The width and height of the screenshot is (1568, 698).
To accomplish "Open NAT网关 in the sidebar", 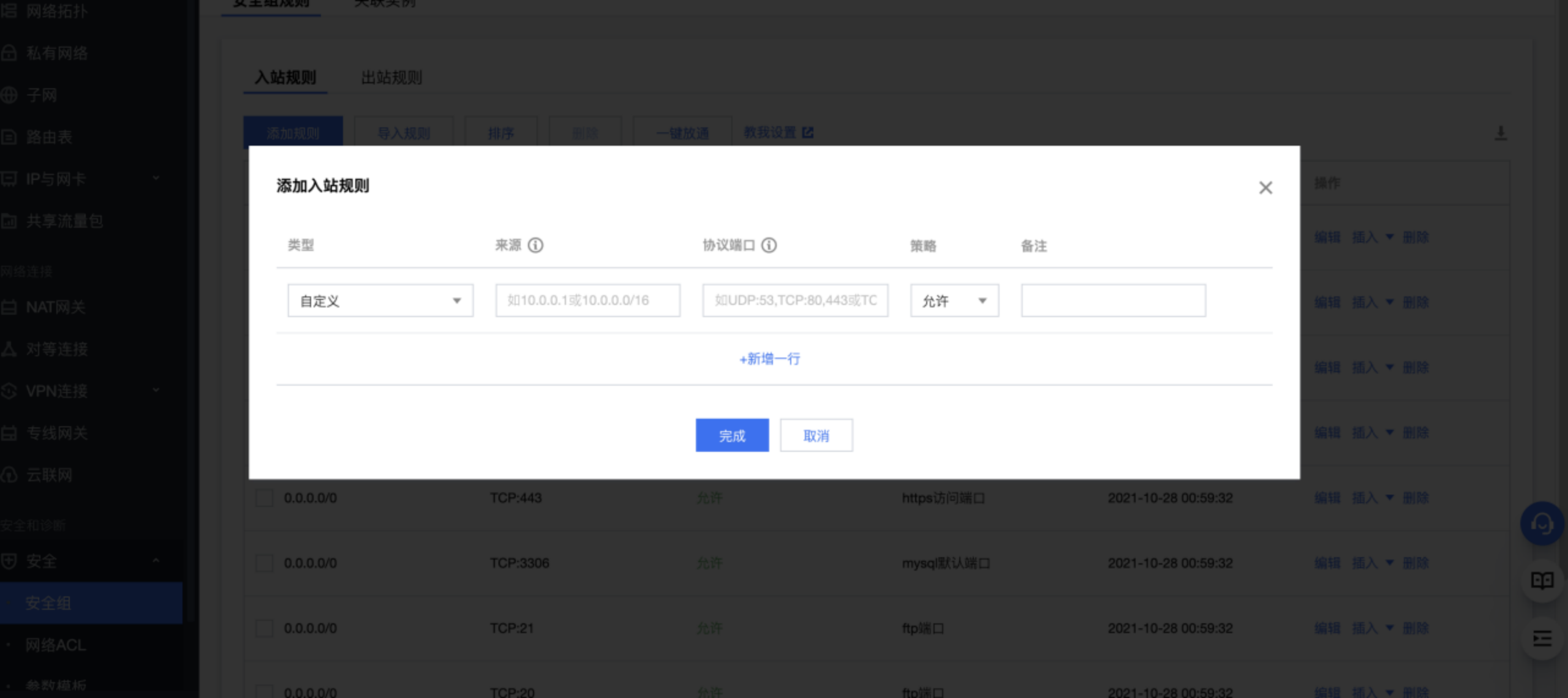I will (55, 307).
